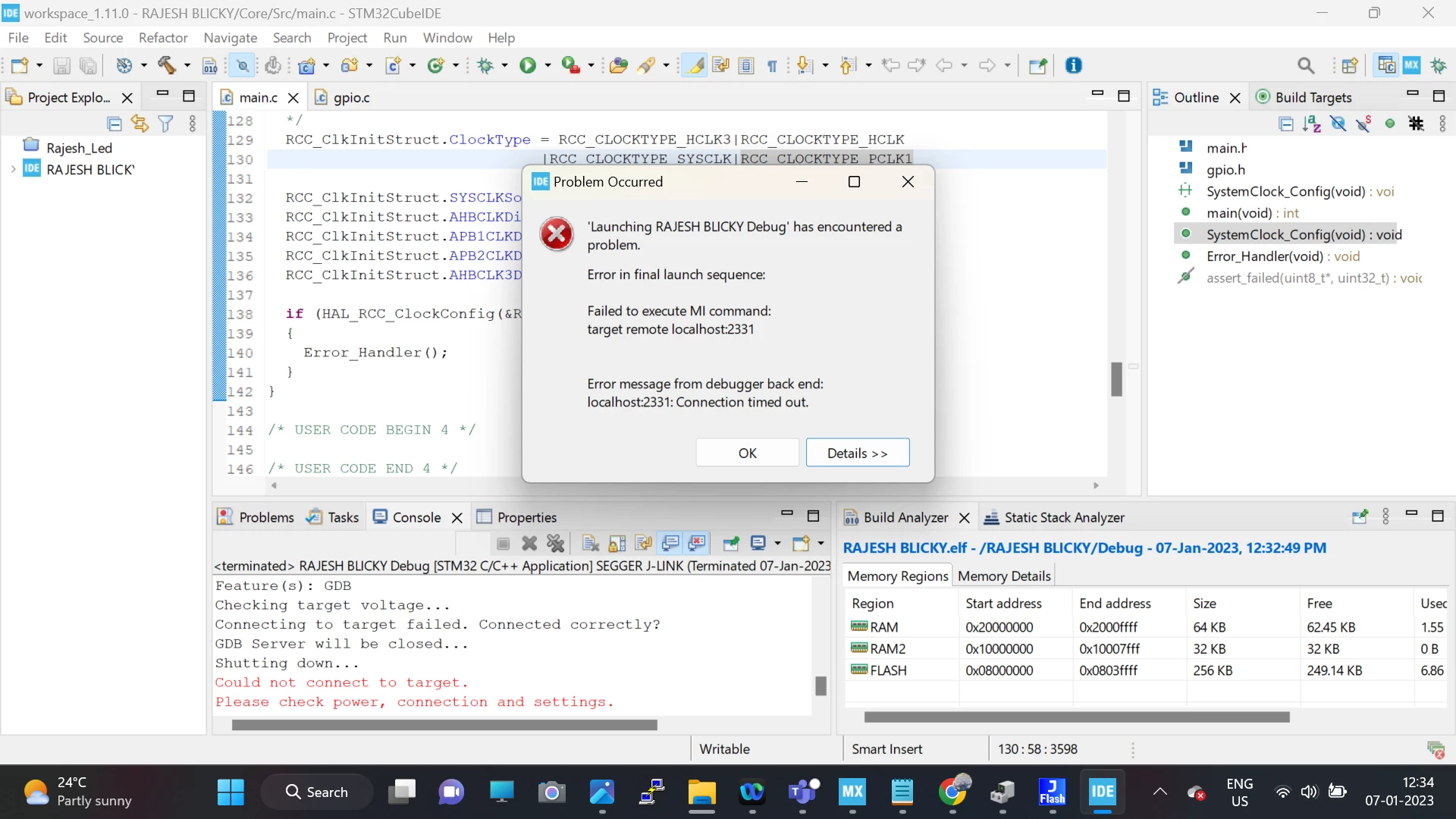Sort Outline entries alphabetically
The image size is (1456, 819).
1311,124
